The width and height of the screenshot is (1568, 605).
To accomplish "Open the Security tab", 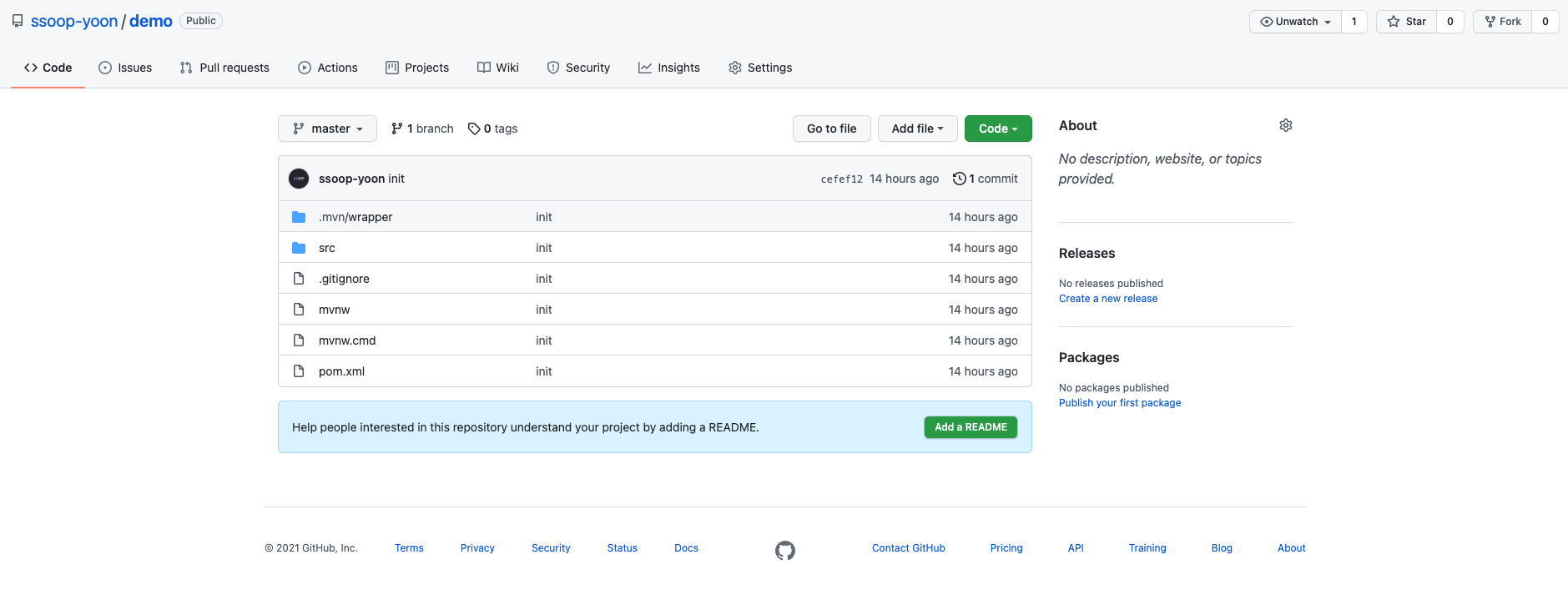I will (578, 68).
